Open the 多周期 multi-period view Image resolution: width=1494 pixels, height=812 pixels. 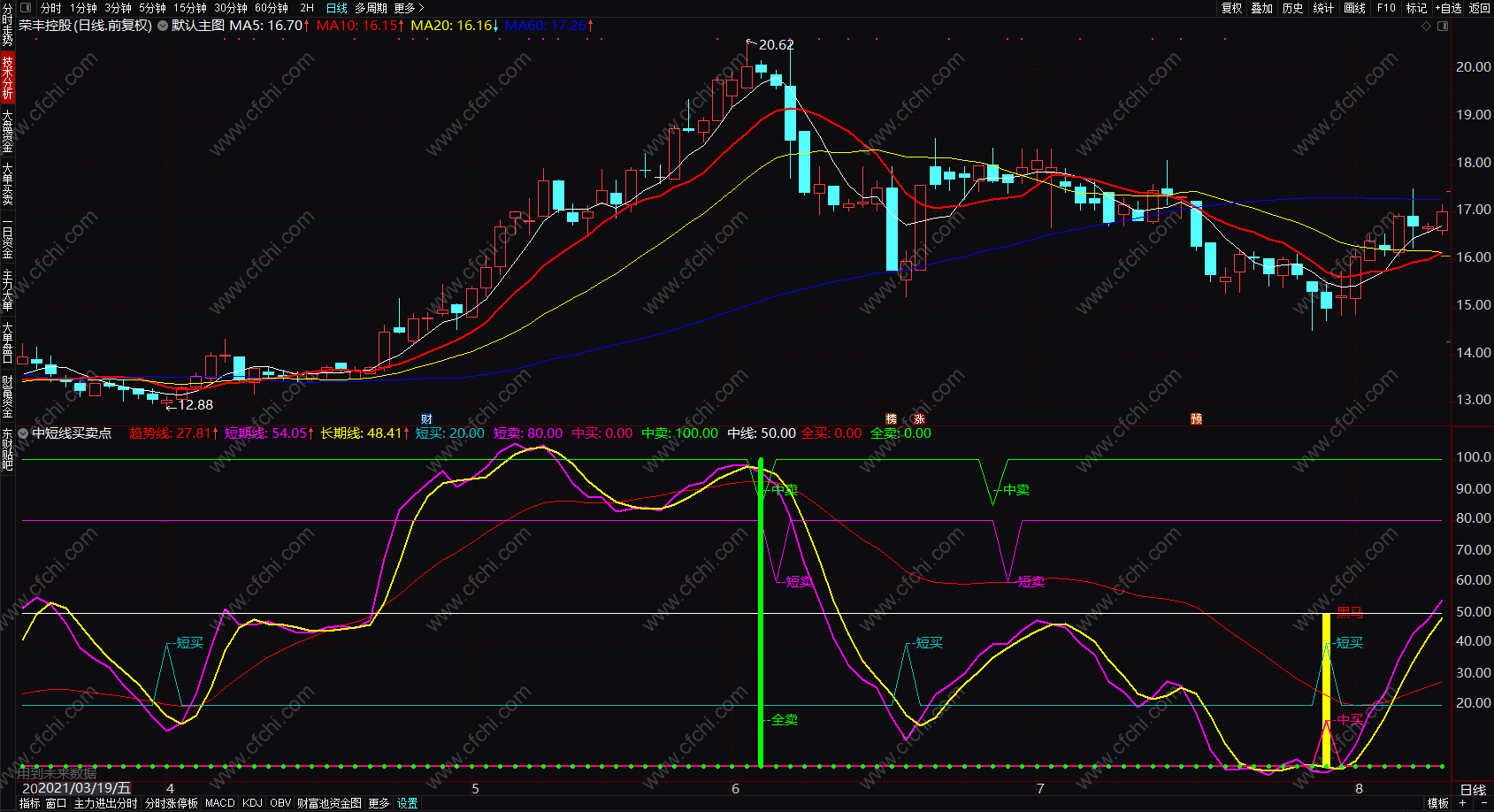(x=371, y=8)
